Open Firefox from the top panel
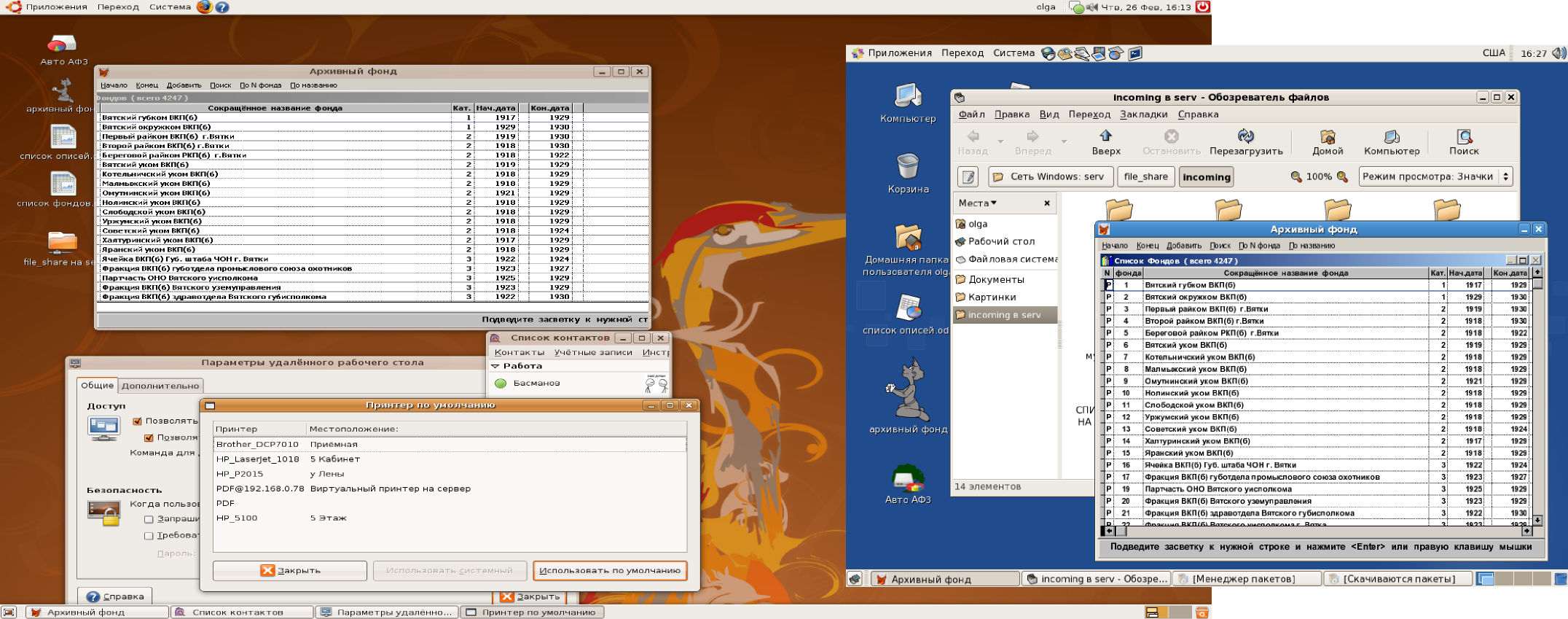The width and height of the screenshot is (1568, 619). (205, 7)
